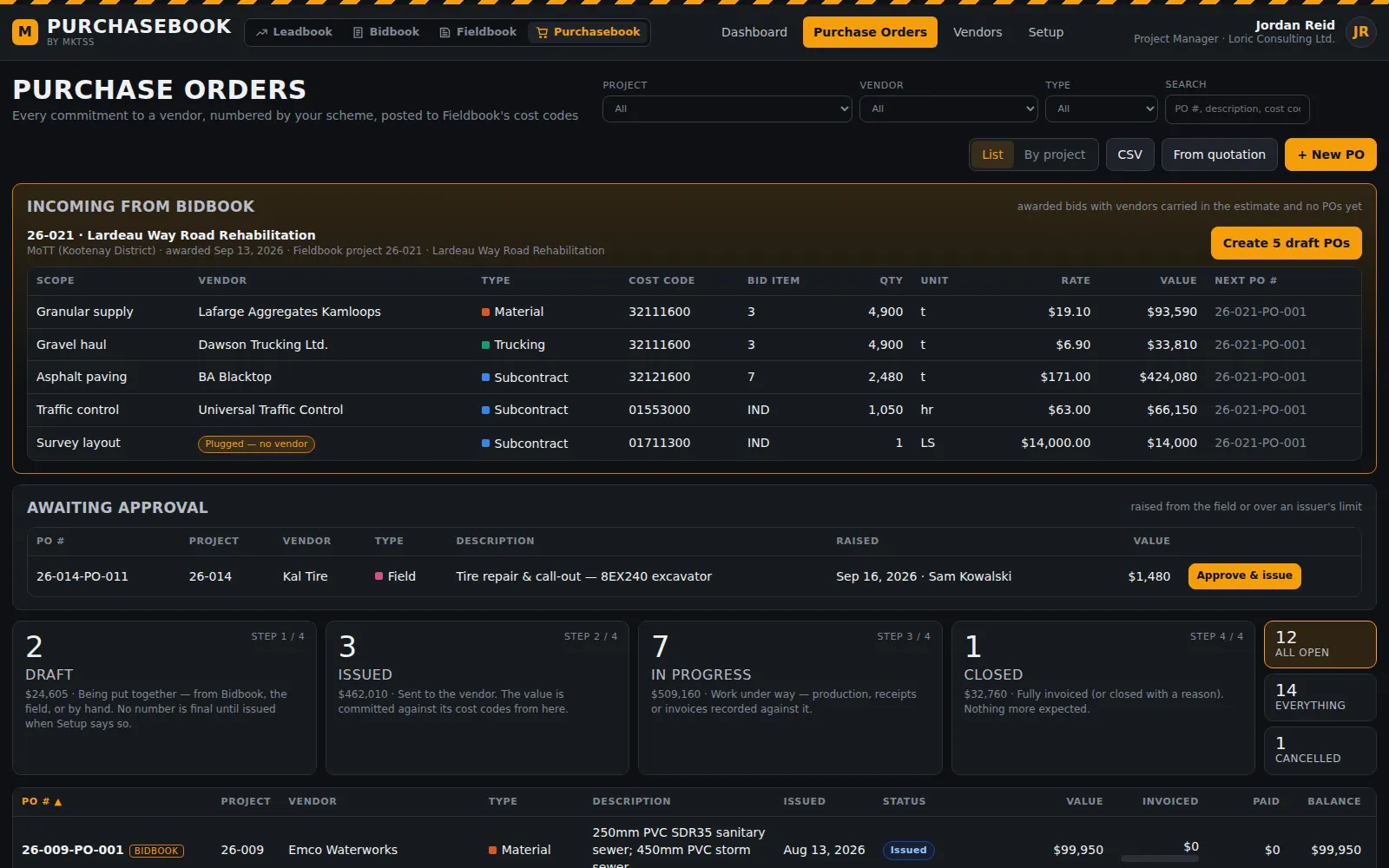Expand the Vendor filter dropdown

pos(949,108)
